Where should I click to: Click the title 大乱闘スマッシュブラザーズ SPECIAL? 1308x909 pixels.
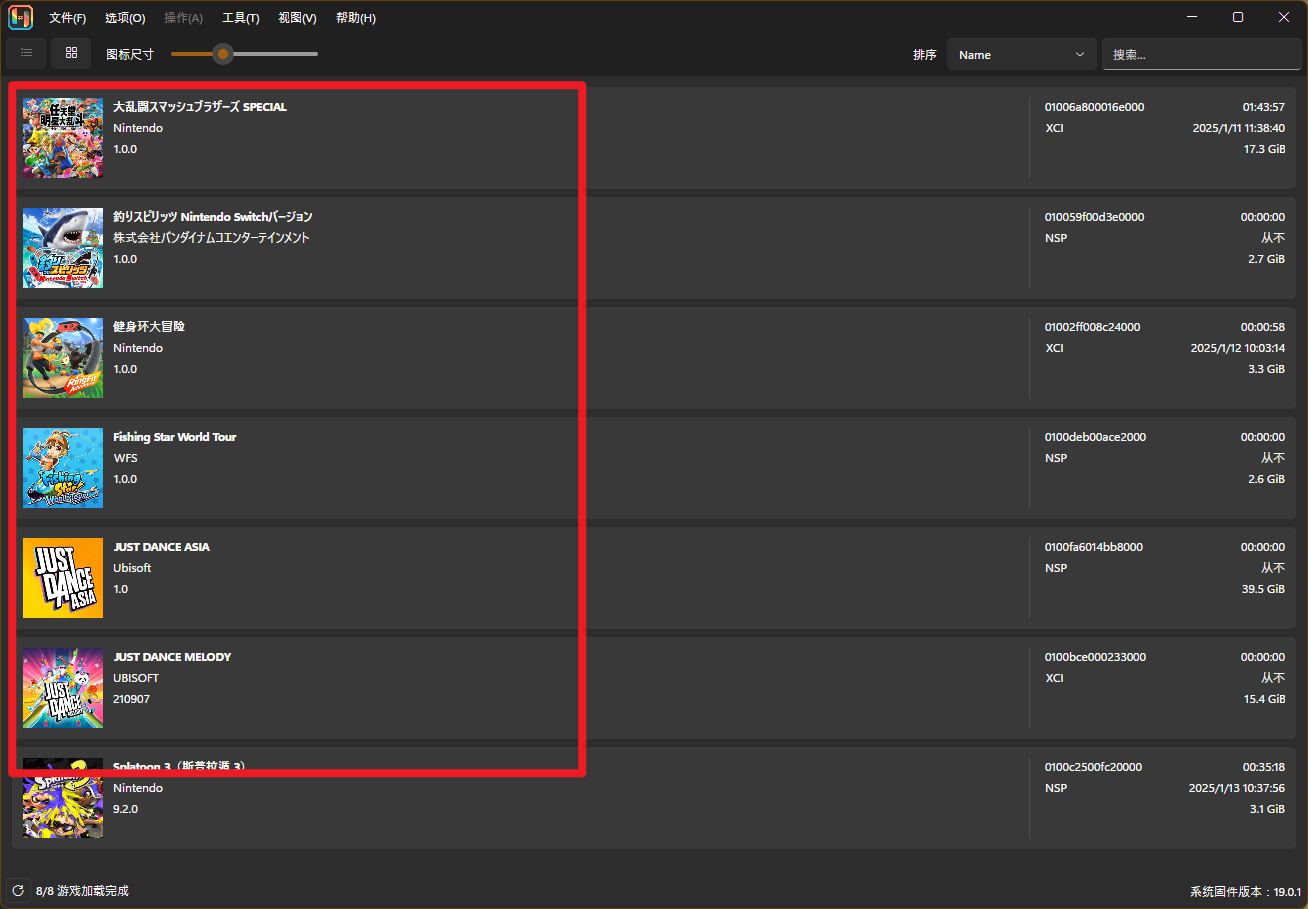[x=200, y=107]
